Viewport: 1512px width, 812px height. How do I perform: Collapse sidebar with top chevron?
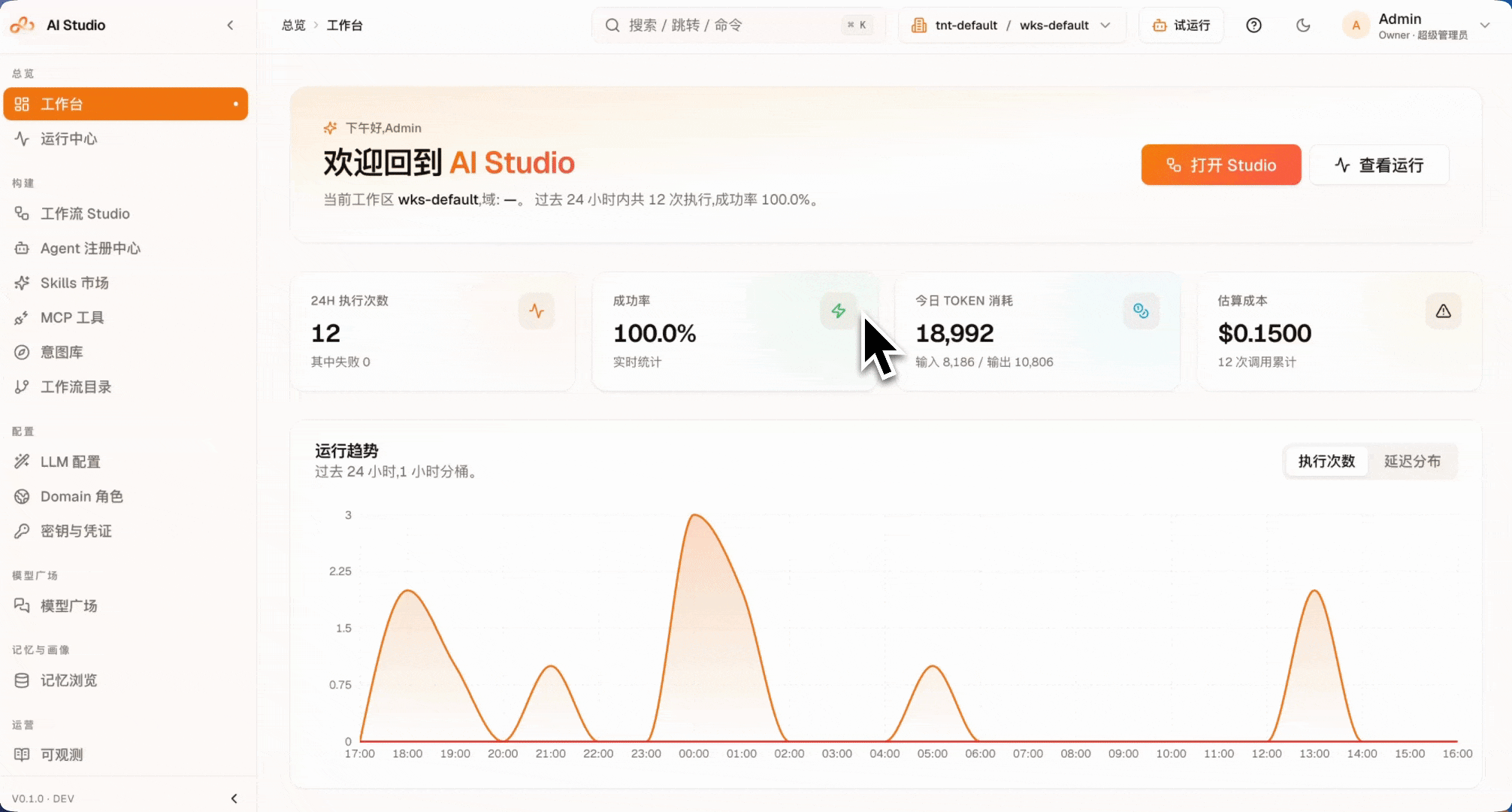point(230,25)
